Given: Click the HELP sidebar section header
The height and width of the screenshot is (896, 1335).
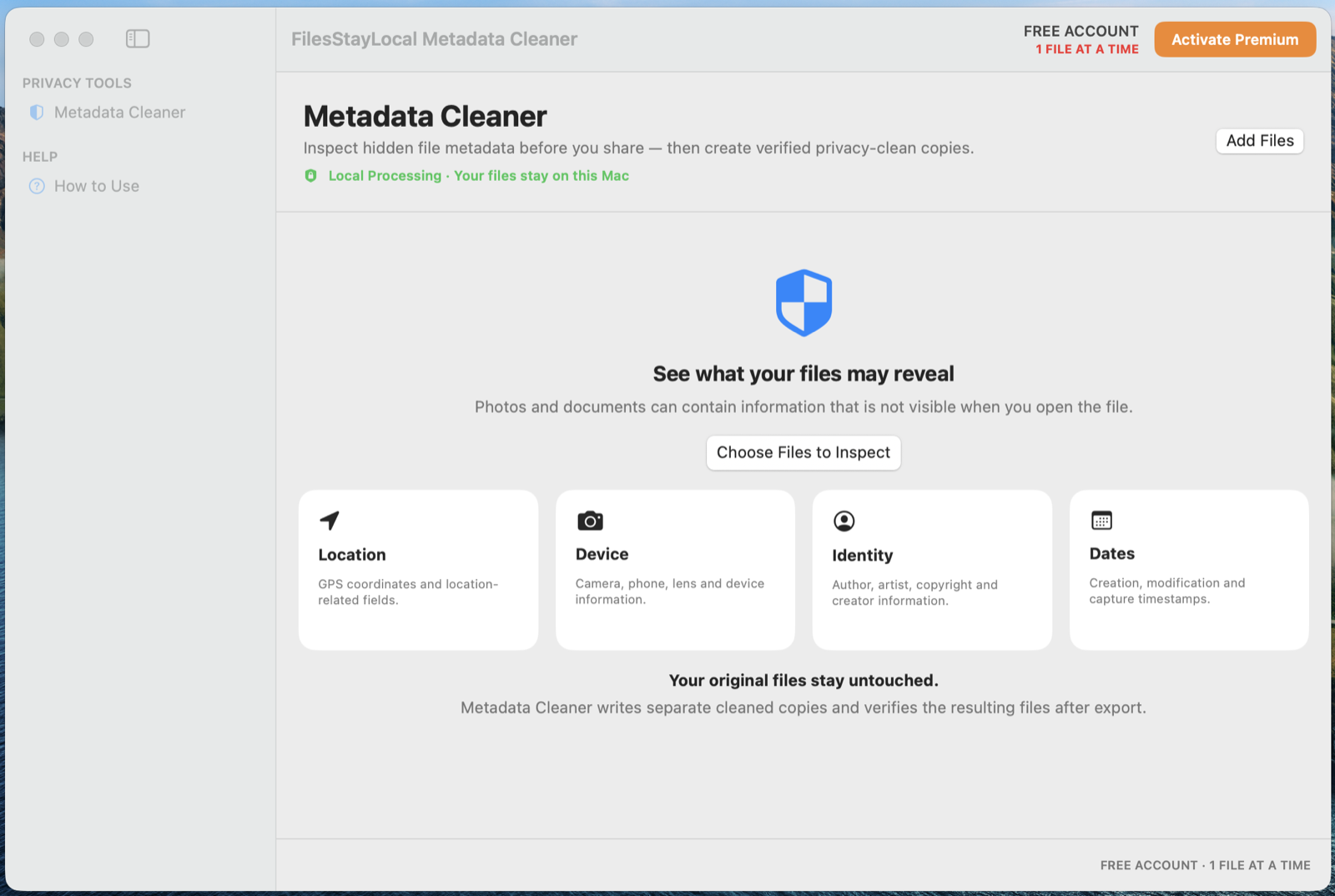Looking at the screenshot, I should (40, 157).
